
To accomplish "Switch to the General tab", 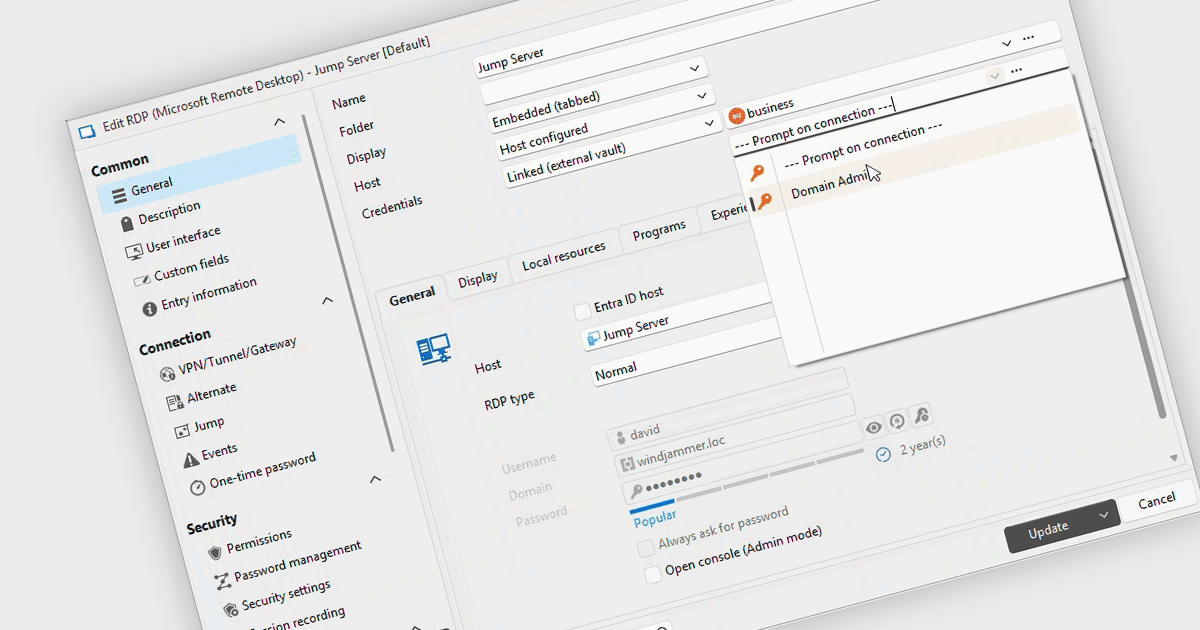I will tap(412, 296).
